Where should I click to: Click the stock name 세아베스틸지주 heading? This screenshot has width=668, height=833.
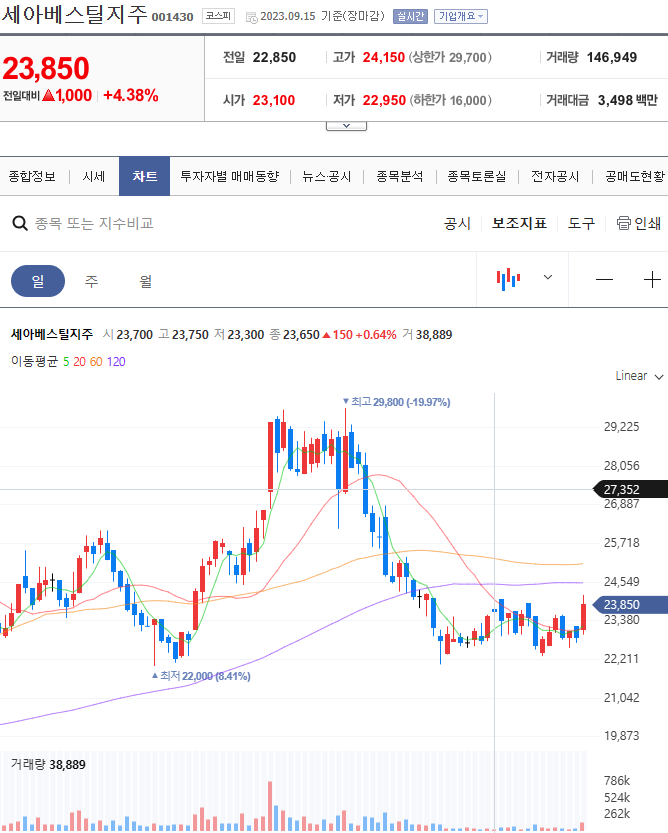point(74,14)
